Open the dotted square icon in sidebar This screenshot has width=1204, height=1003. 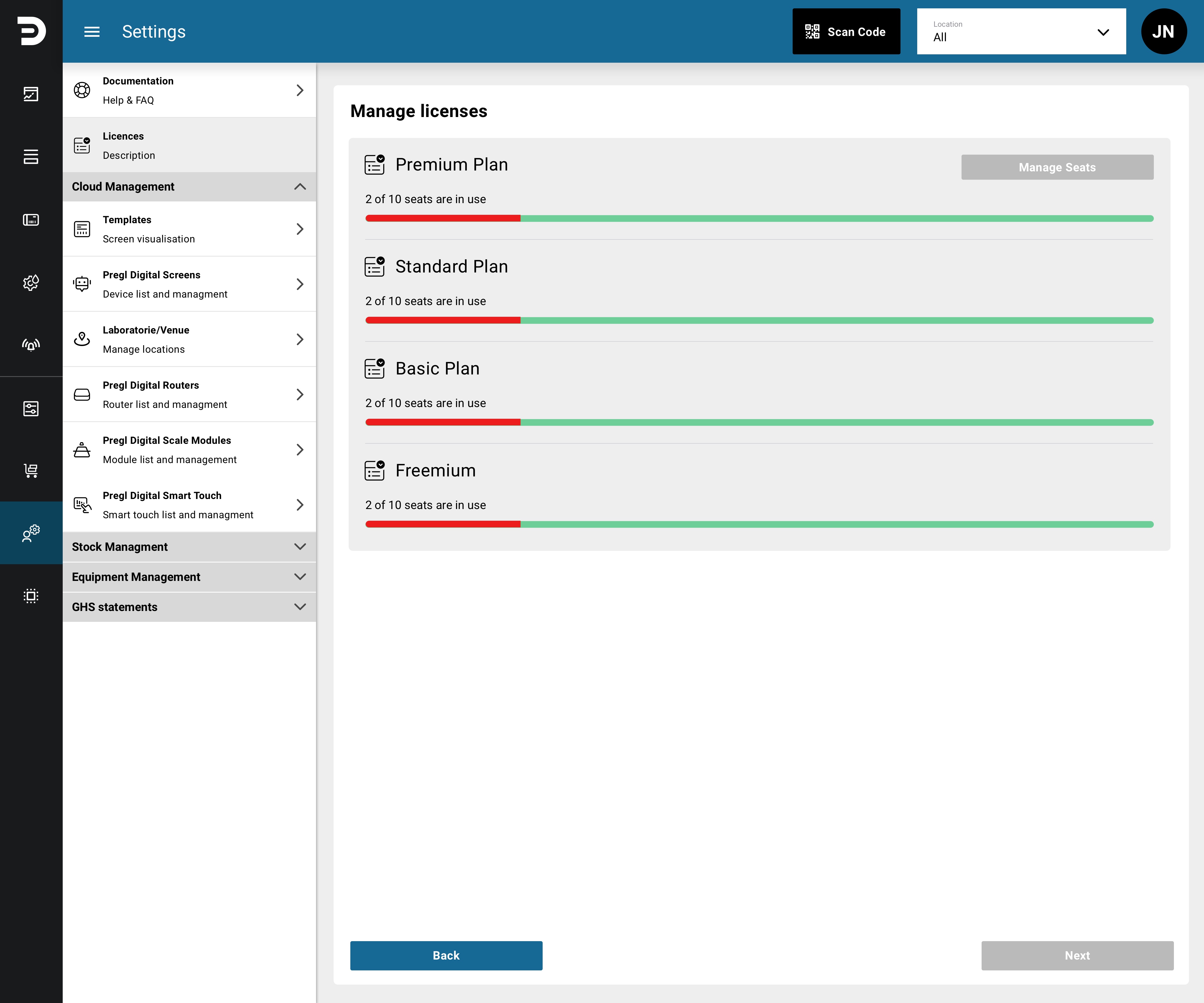click(x=31, y=595)
